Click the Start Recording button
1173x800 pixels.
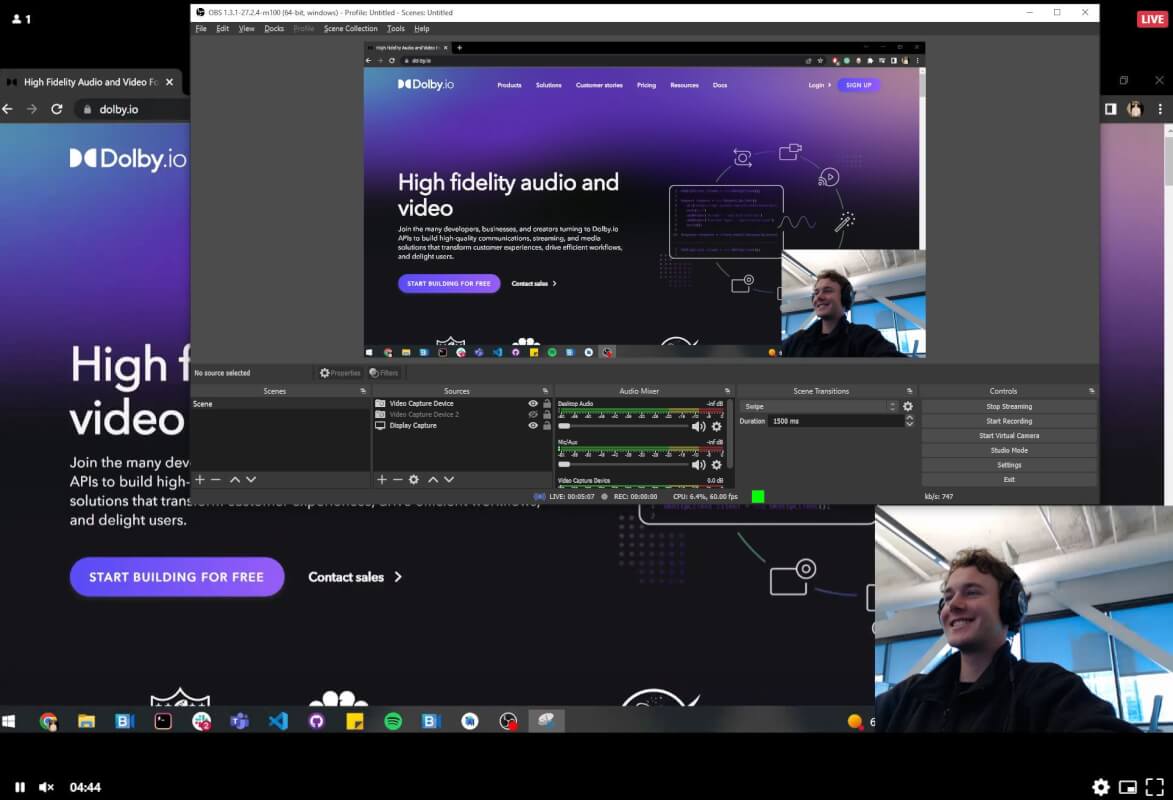1008,420
